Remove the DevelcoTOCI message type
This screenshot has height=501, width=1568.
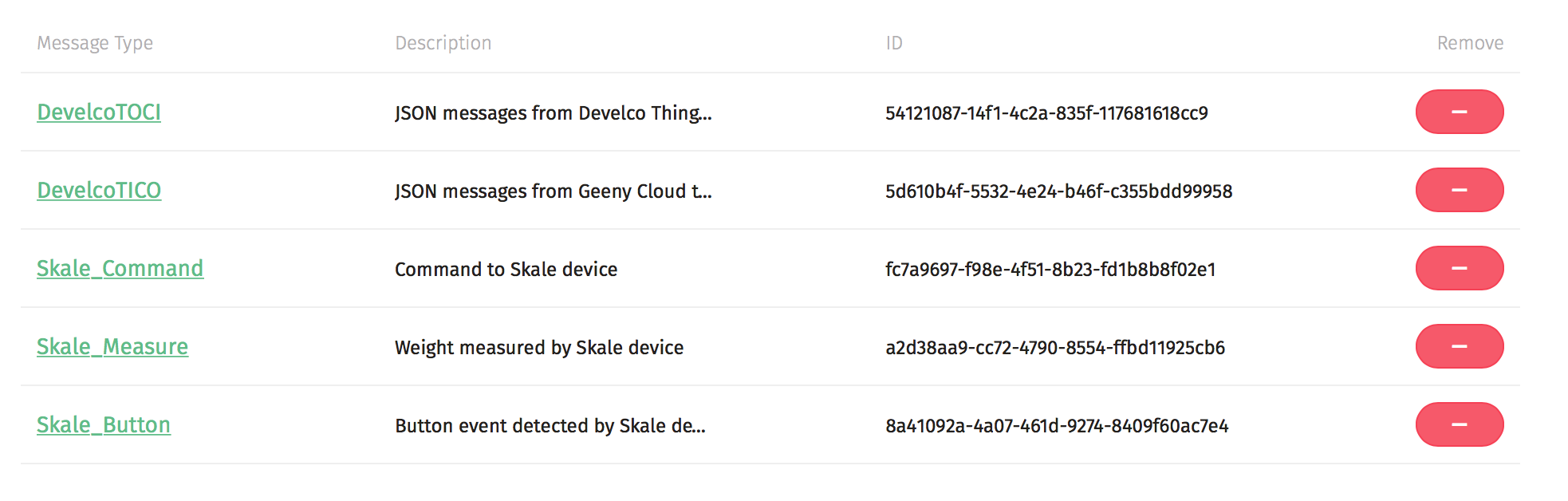1459,112
